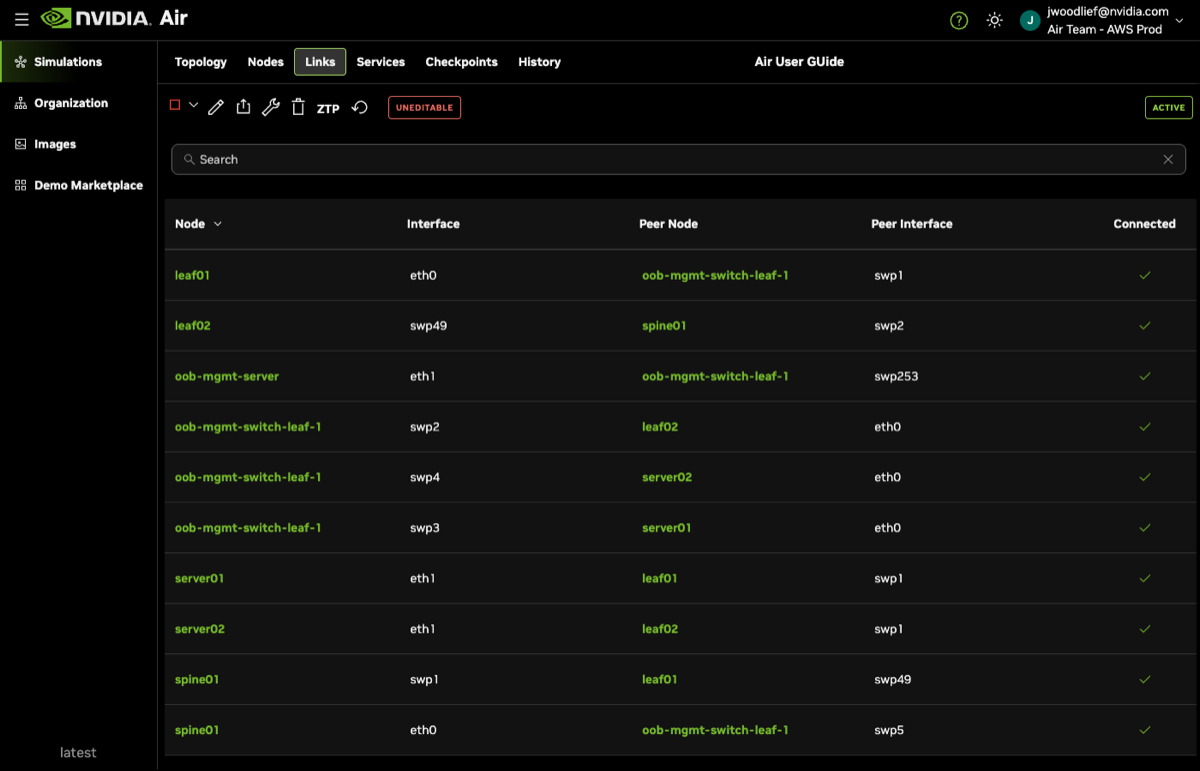
Task: Click the trash delete icon
Action: click(x=298, y=107)
